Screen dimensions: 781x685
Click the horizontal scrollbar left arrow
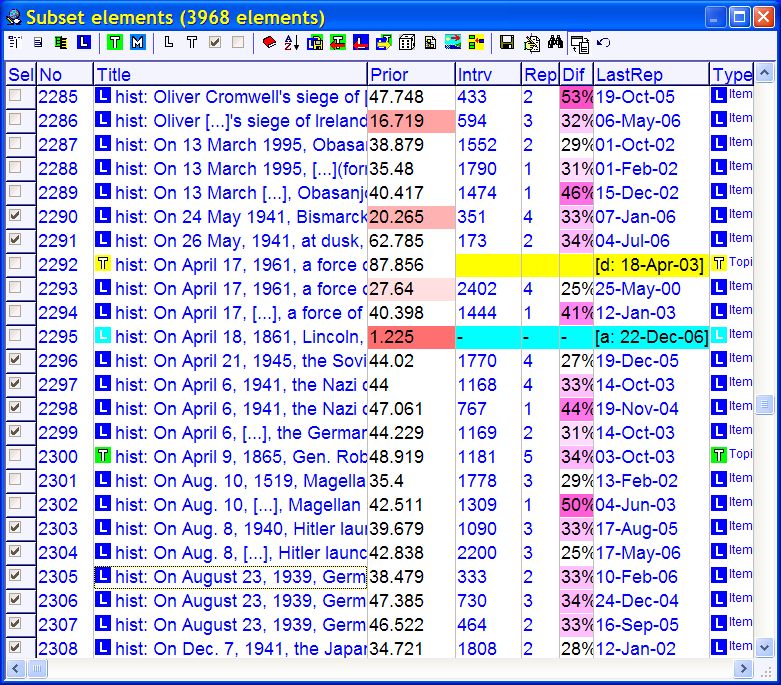click(x=15, y=668)
